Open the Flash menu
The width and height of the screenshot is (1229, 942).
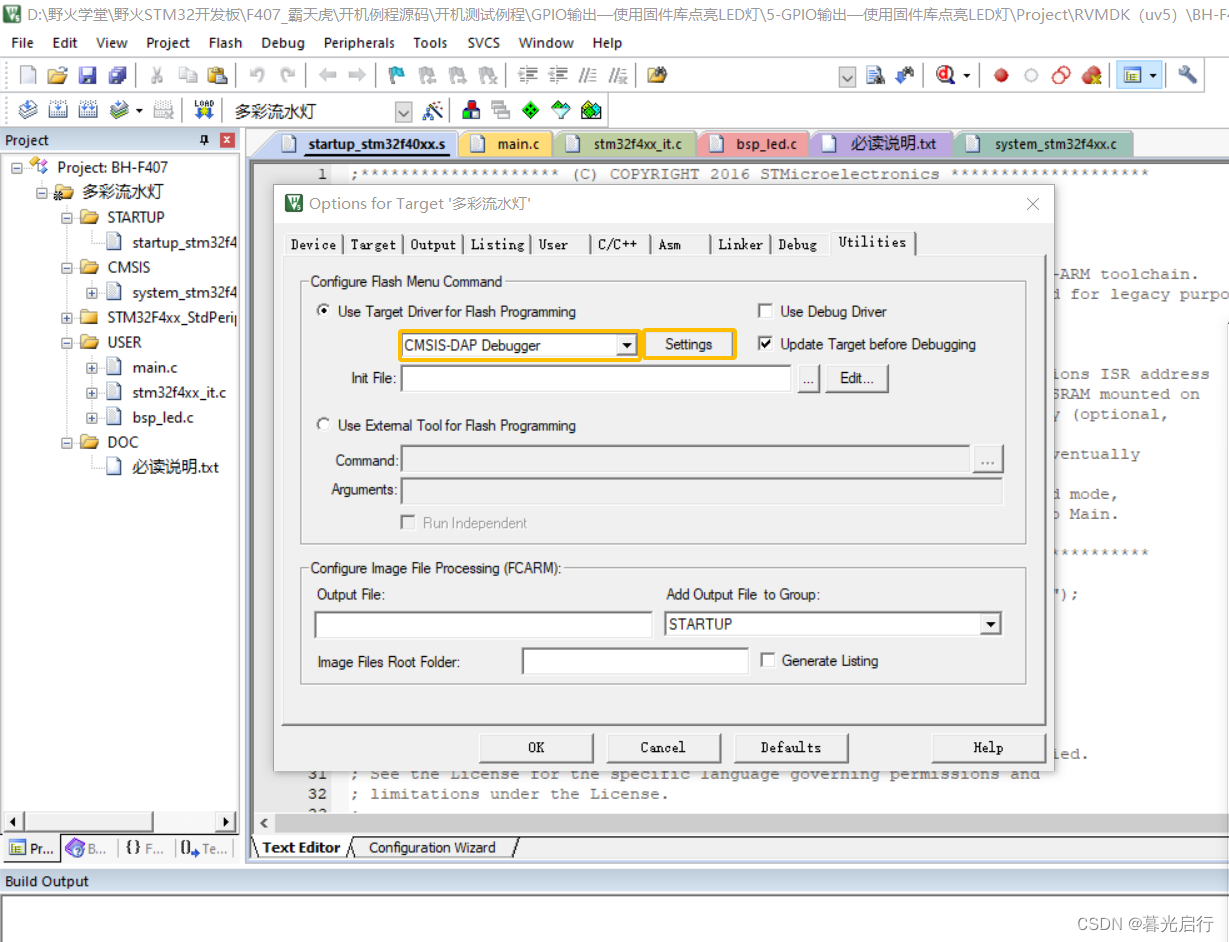click(225, 43)
